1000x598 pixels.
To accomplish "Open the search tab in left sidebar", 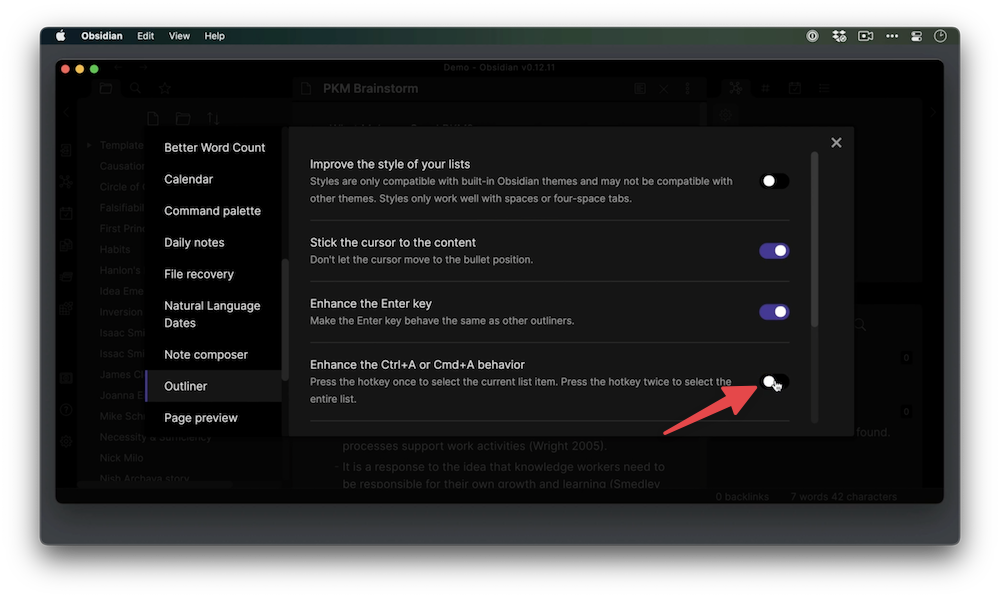I will 135,89.
